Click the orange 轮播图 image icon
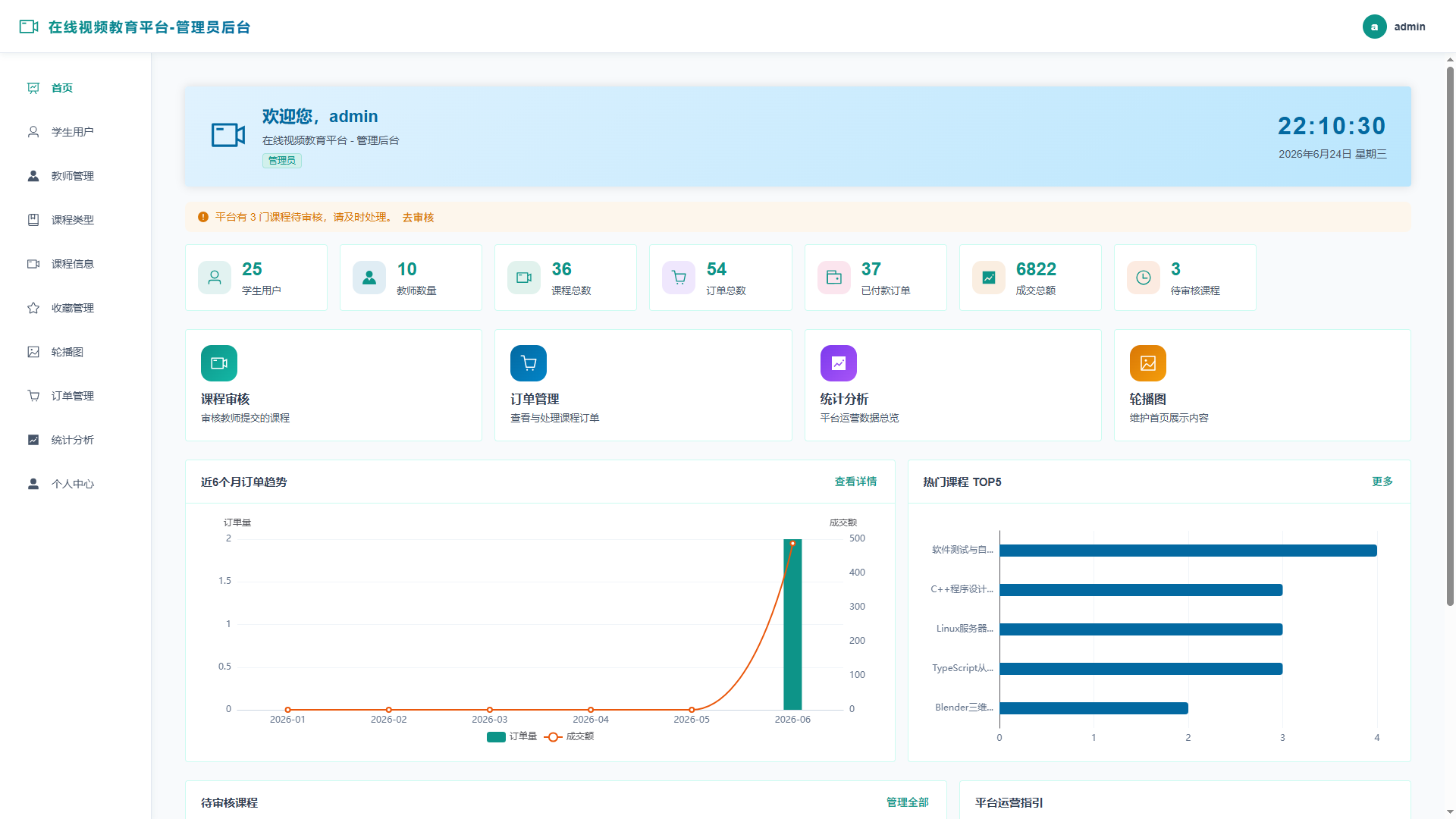Screen dimensions: 1456x819 pos(1148,363)
